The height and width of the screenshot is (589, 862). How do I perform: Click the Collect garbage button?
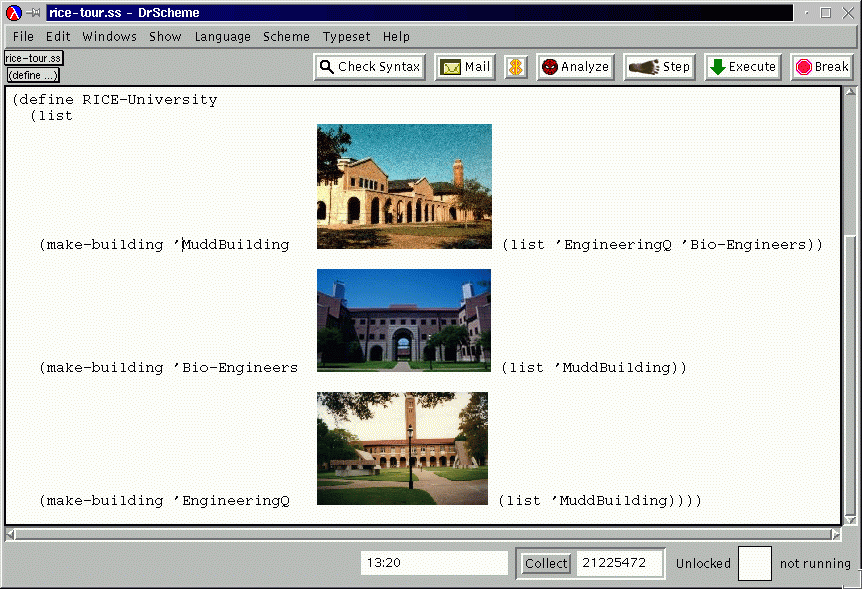pyautogui.click(x=546, y=564)
